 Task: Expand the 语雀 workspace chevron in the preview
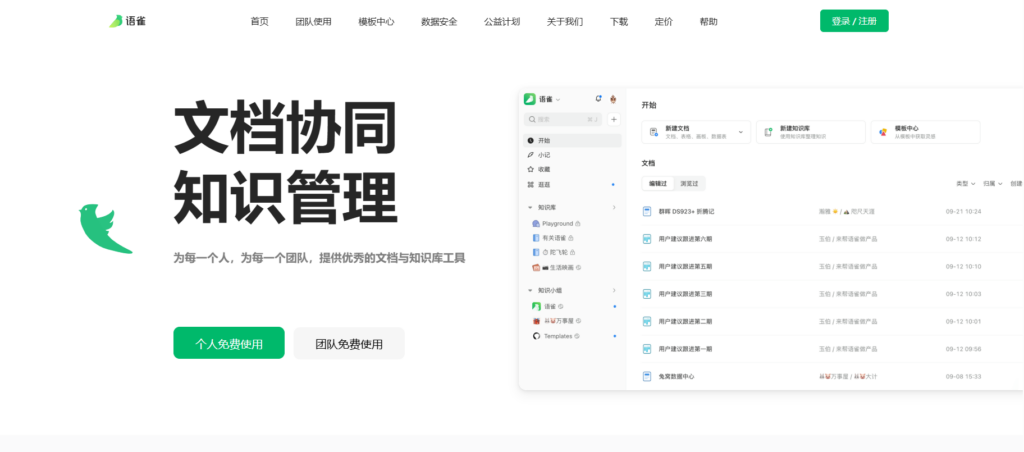coord(558,99)
